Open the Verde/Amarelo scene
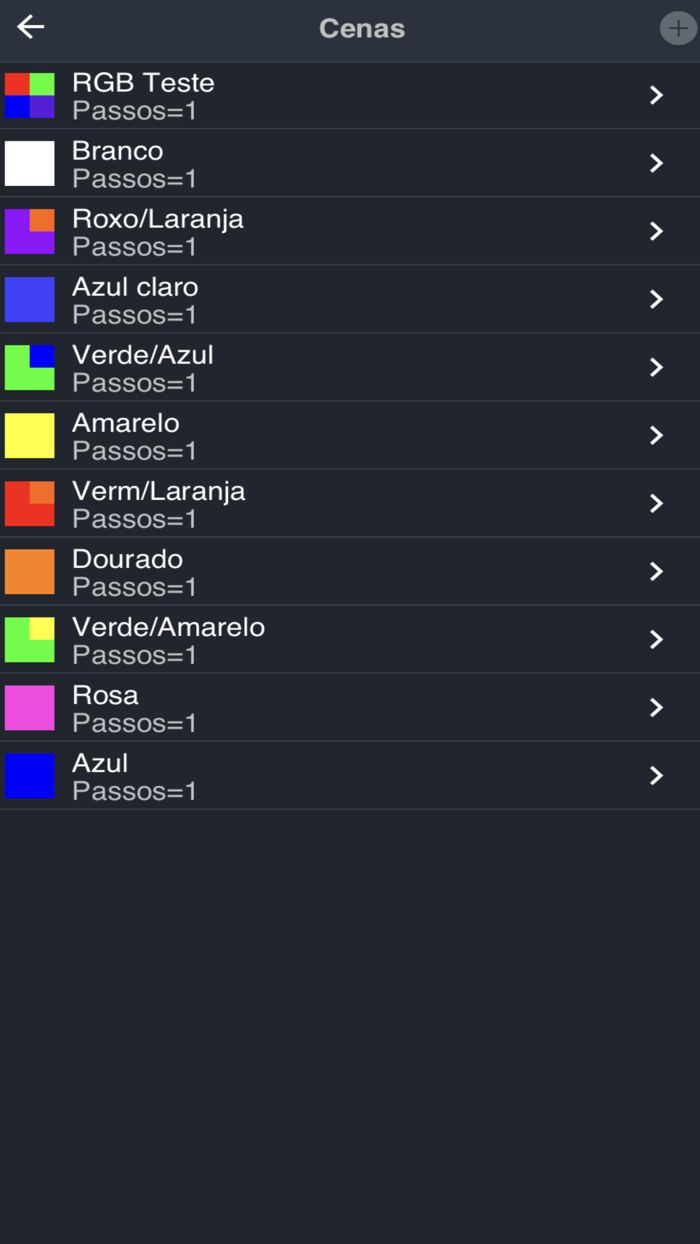Image resolution: width=700 pixels, height=1244 pixels. (x=350, y=639)
